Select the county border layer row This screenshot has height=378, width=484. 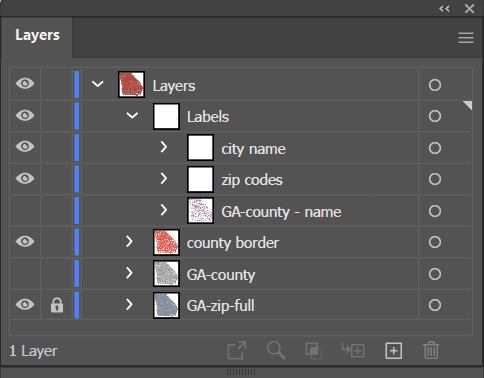241,242
